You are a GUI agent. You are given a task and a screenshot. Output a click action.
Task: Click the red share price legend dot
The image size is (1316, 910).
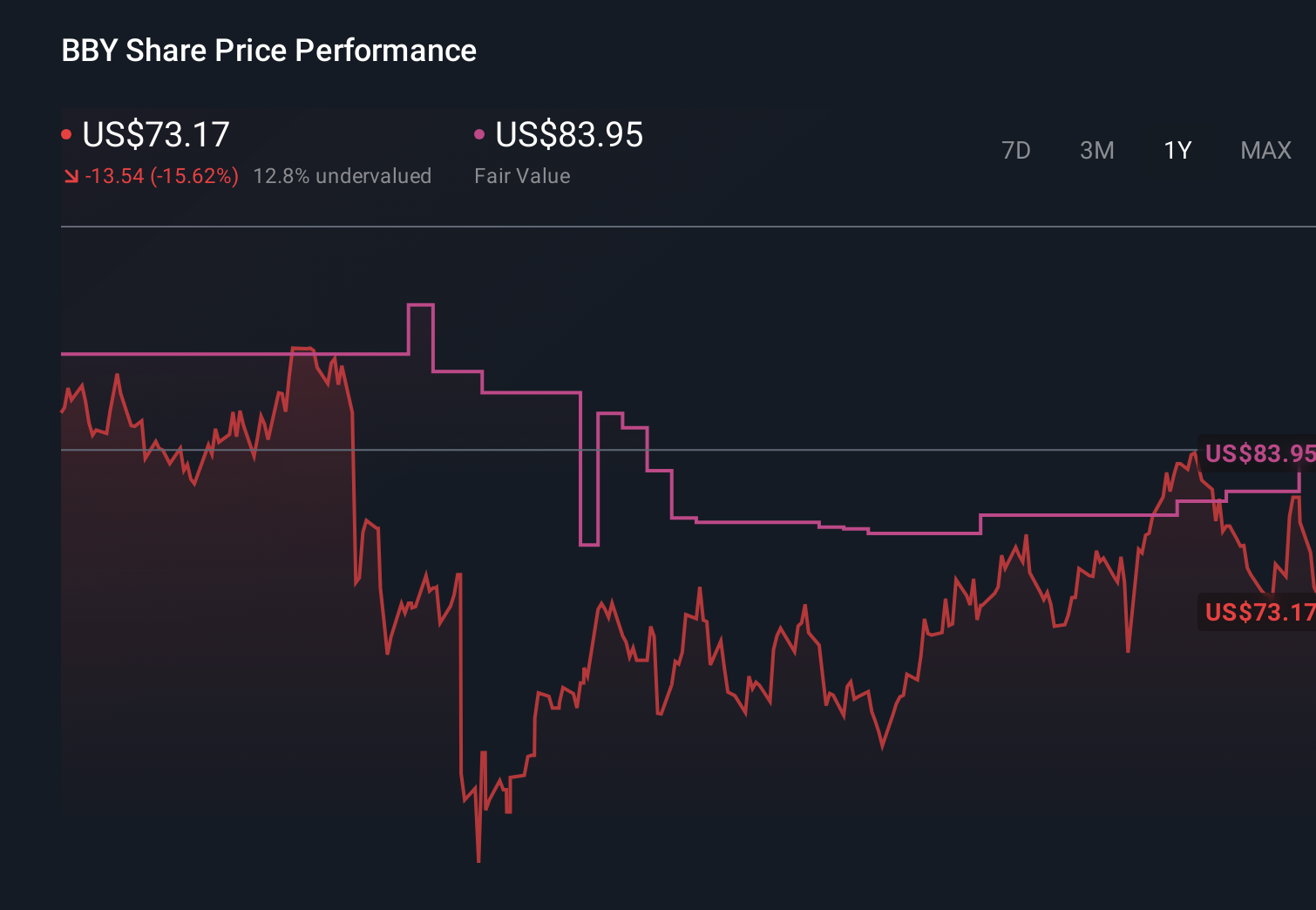pyautogui.click(x=66, y=134)
